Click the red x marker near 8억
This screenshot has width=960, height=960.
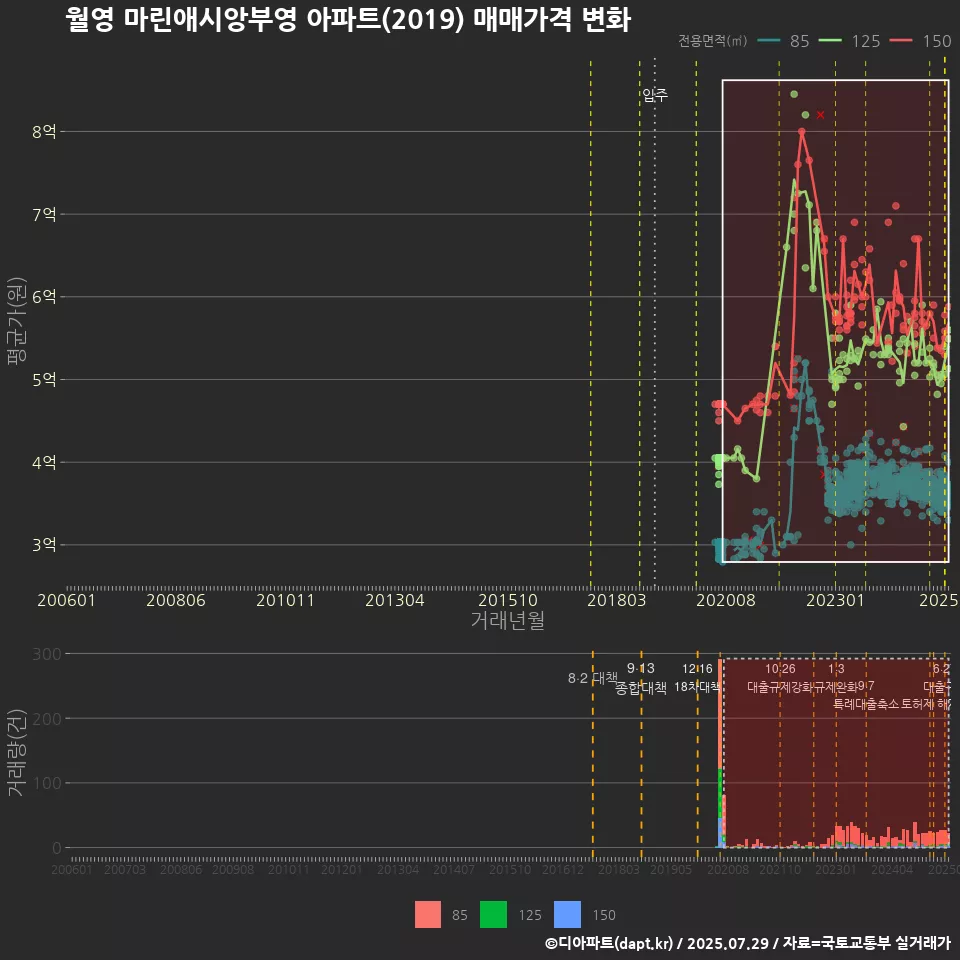[x=820, y=115]
